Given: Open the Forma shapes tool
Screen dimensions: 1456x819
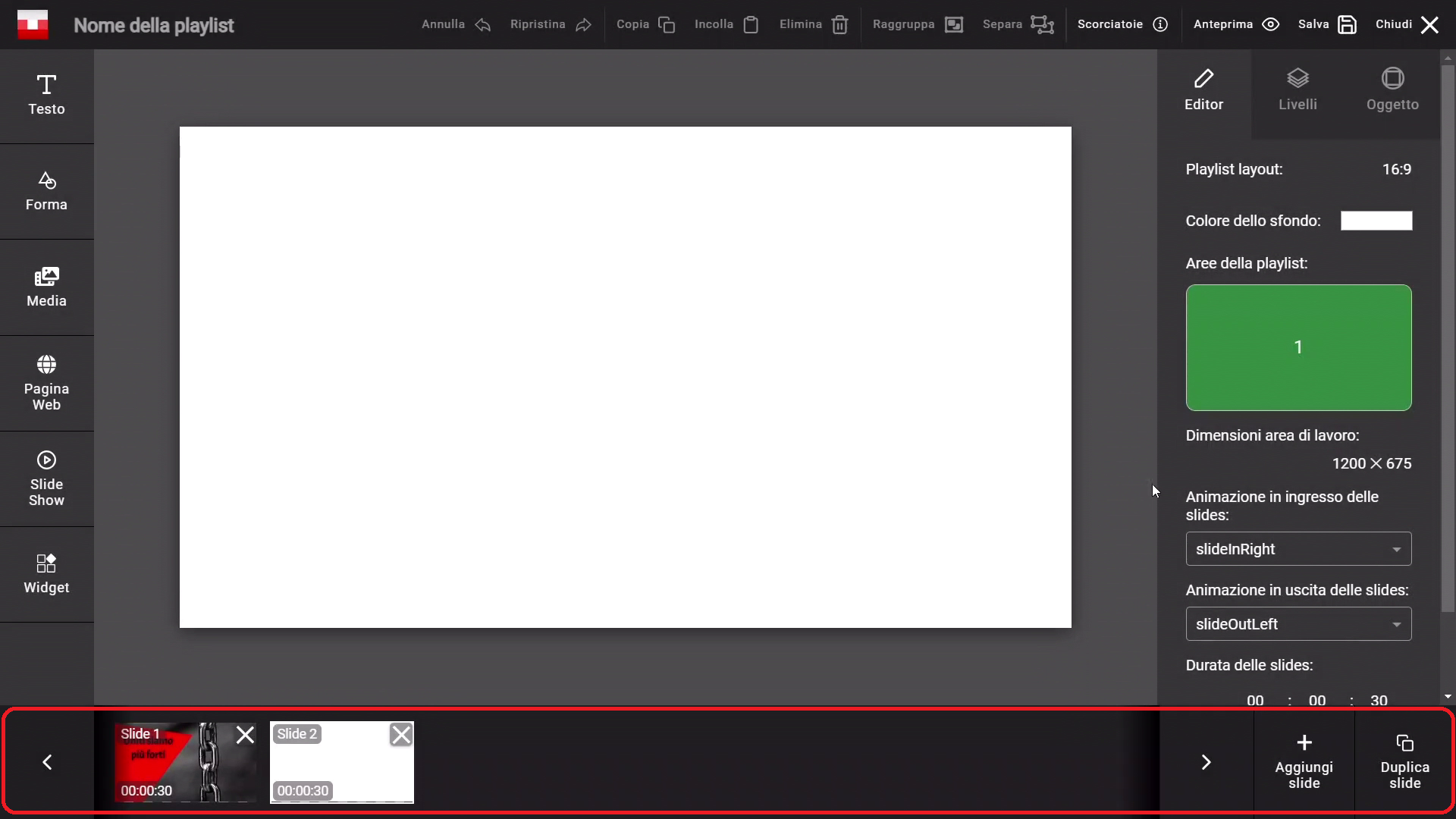Looking at the screenshot, I should [46, 191].
